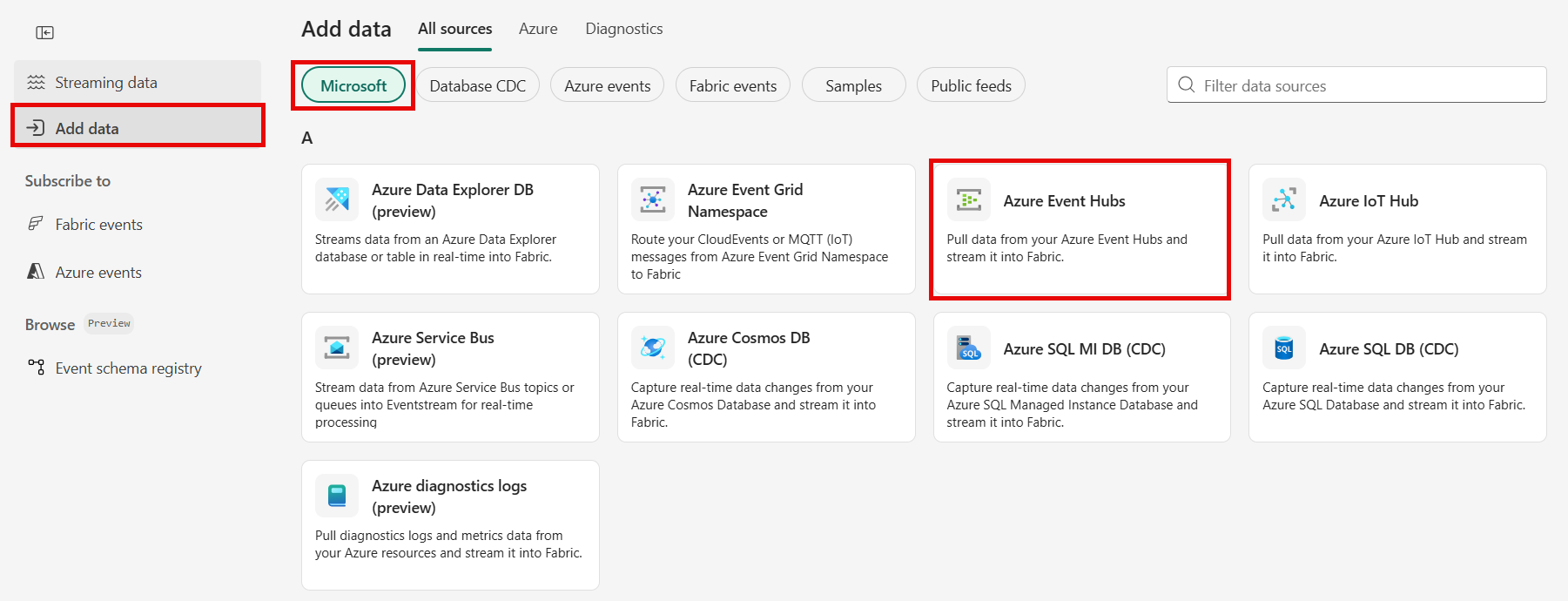The image size is (1568, 601).
Task: Click the Azure Event Grid Namespace icon
Action: tap(652, 199)
